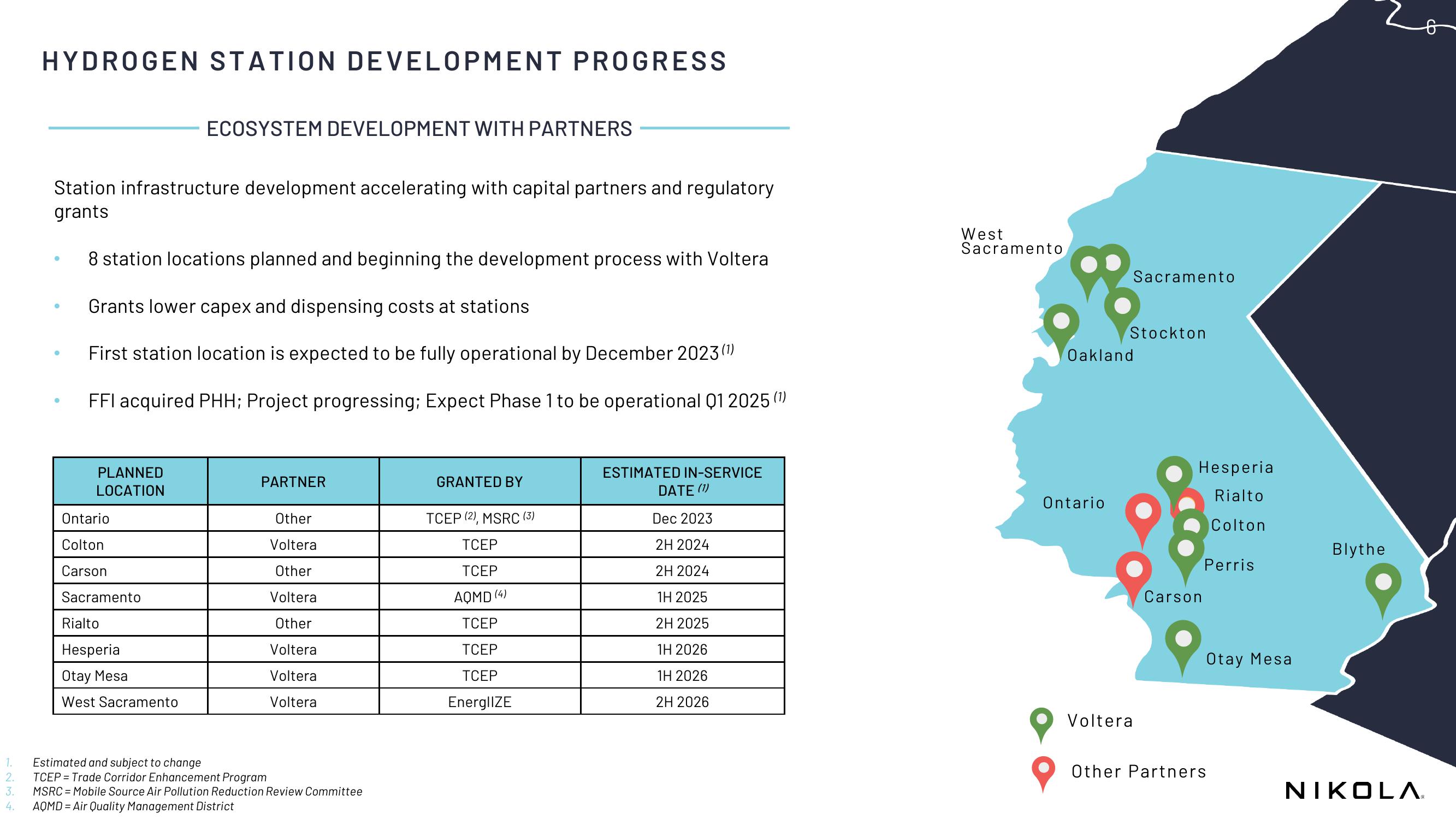Click the TCEP, MSRC granted-by cell
Image resolution: width=1456 pixels, height=819 pixels.
(x=480, y=518)
